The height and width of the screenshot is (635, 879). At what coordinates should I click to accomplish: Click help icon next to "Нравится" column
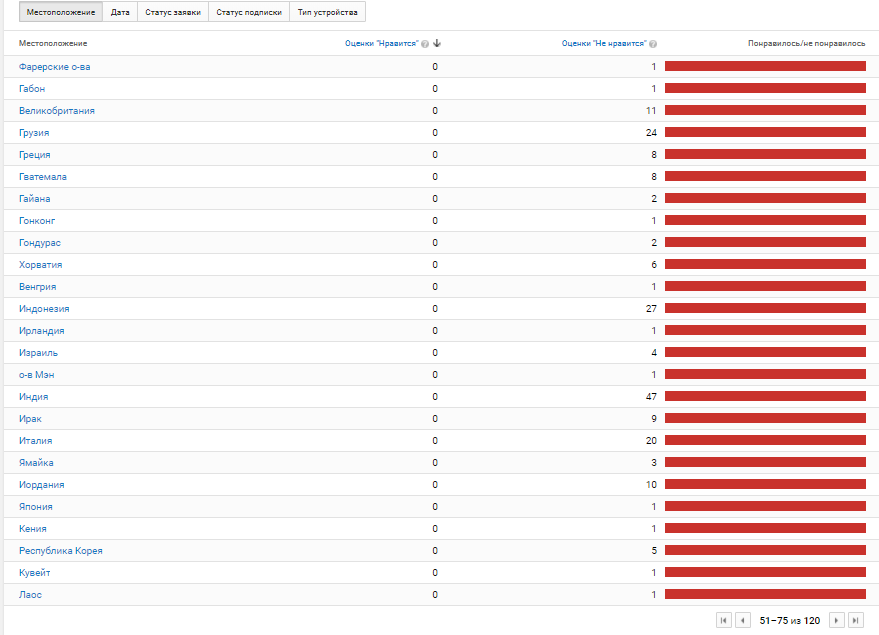pos(425,44)
